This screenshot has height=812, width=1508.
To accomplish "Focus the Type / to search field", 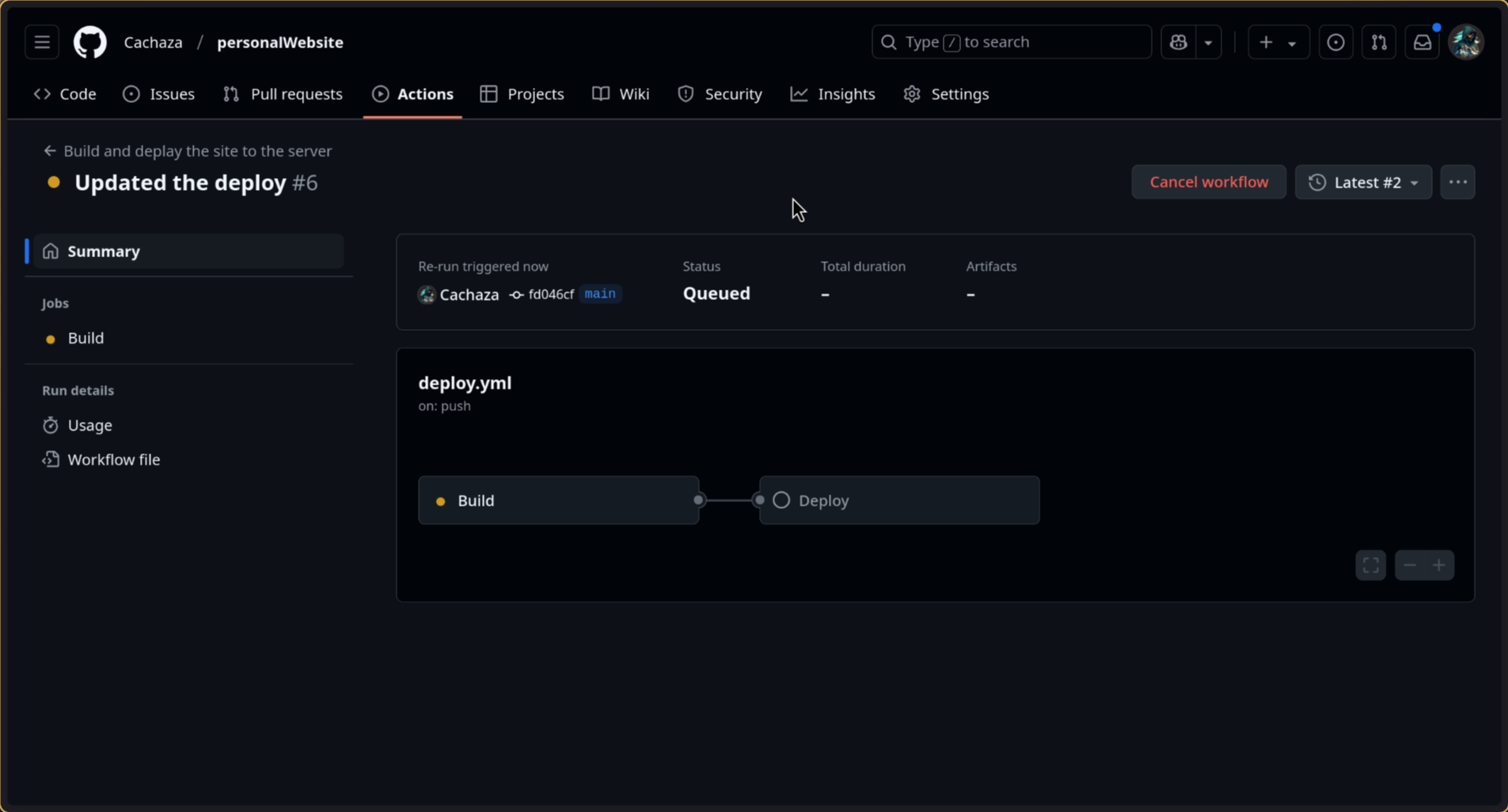I will pos(1012,42).
